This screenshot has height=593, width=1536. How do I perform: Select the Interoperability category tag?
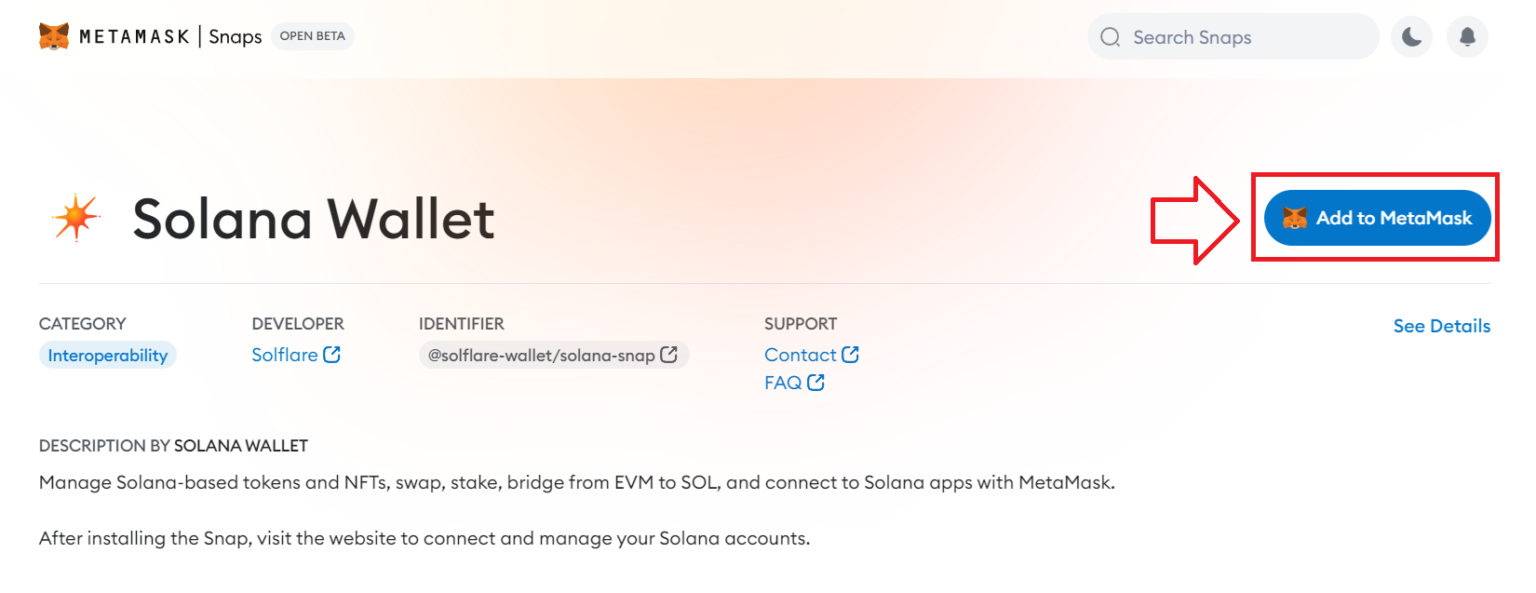click(107, 355)
